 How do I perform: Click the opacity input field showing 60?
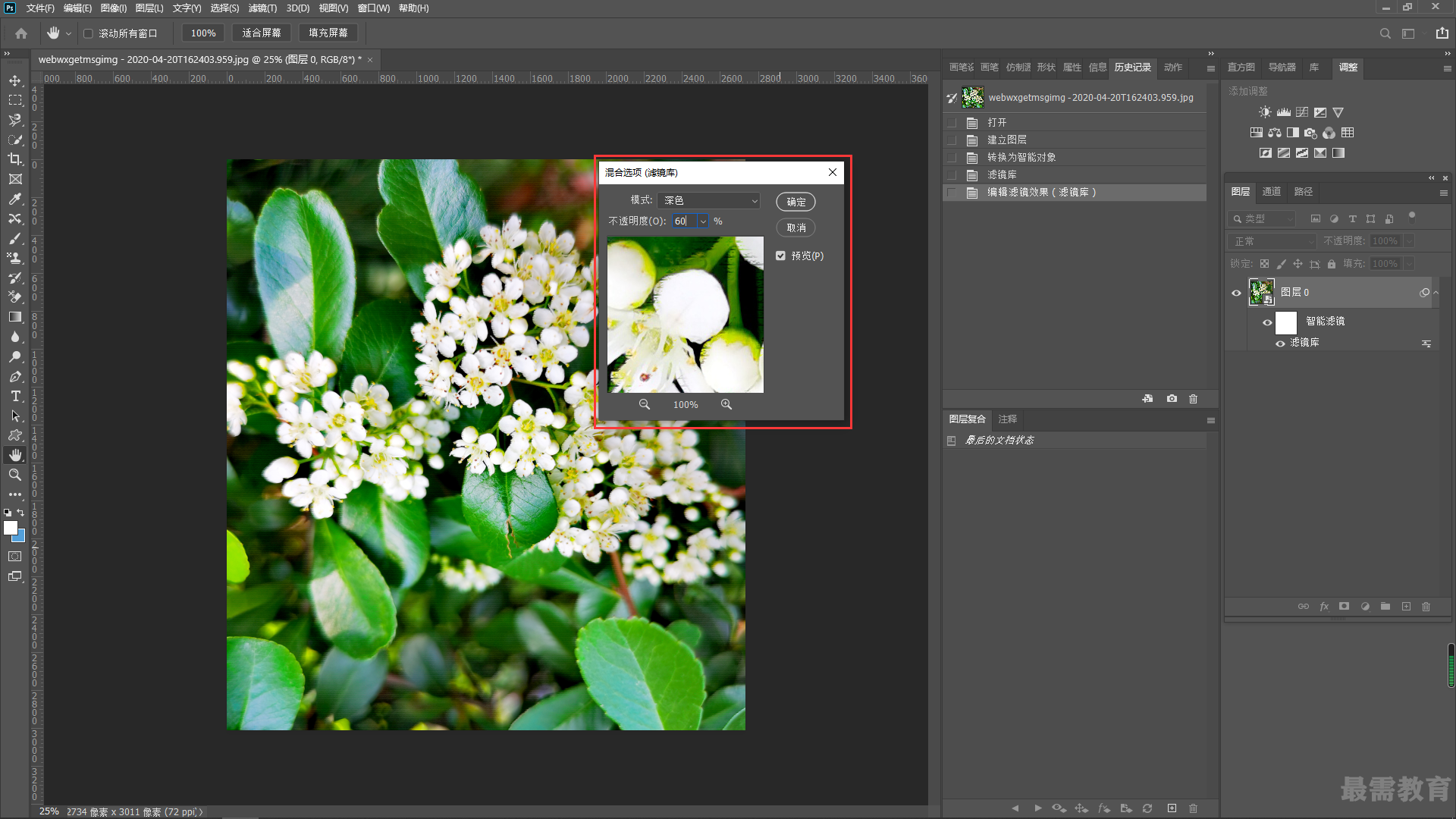pos(684,221)
